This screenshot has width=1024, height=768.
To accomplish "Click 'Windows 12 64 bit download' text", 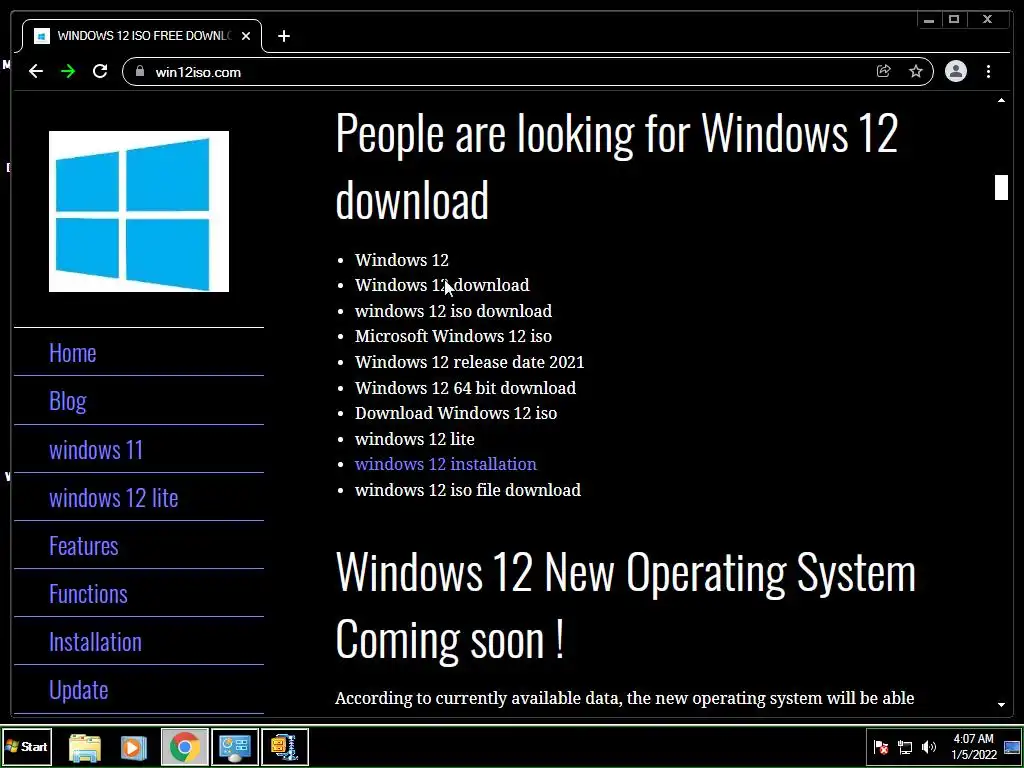I will (x=465, y=388).
